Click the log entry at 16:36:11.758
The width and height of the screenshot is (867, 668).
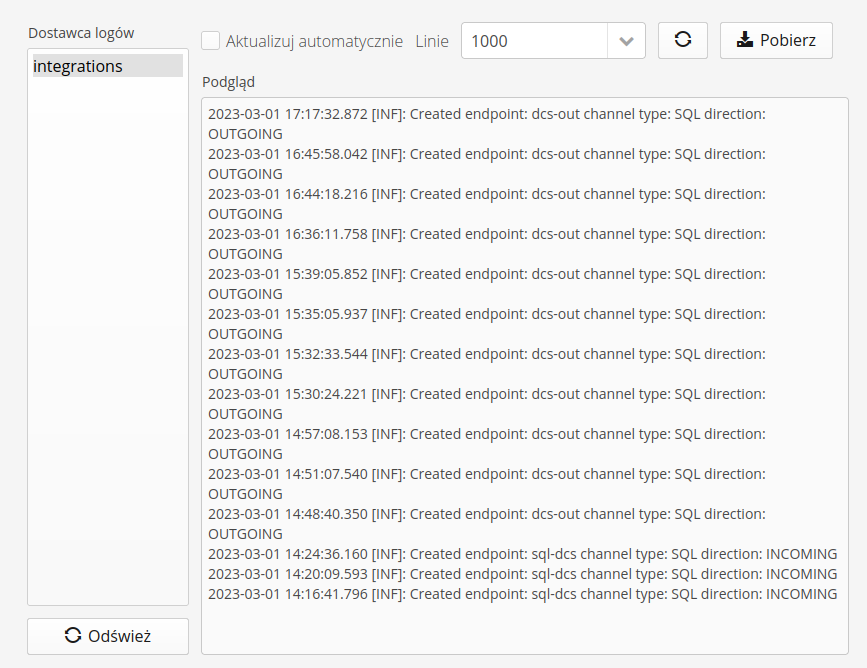click(x=486, y=234)
